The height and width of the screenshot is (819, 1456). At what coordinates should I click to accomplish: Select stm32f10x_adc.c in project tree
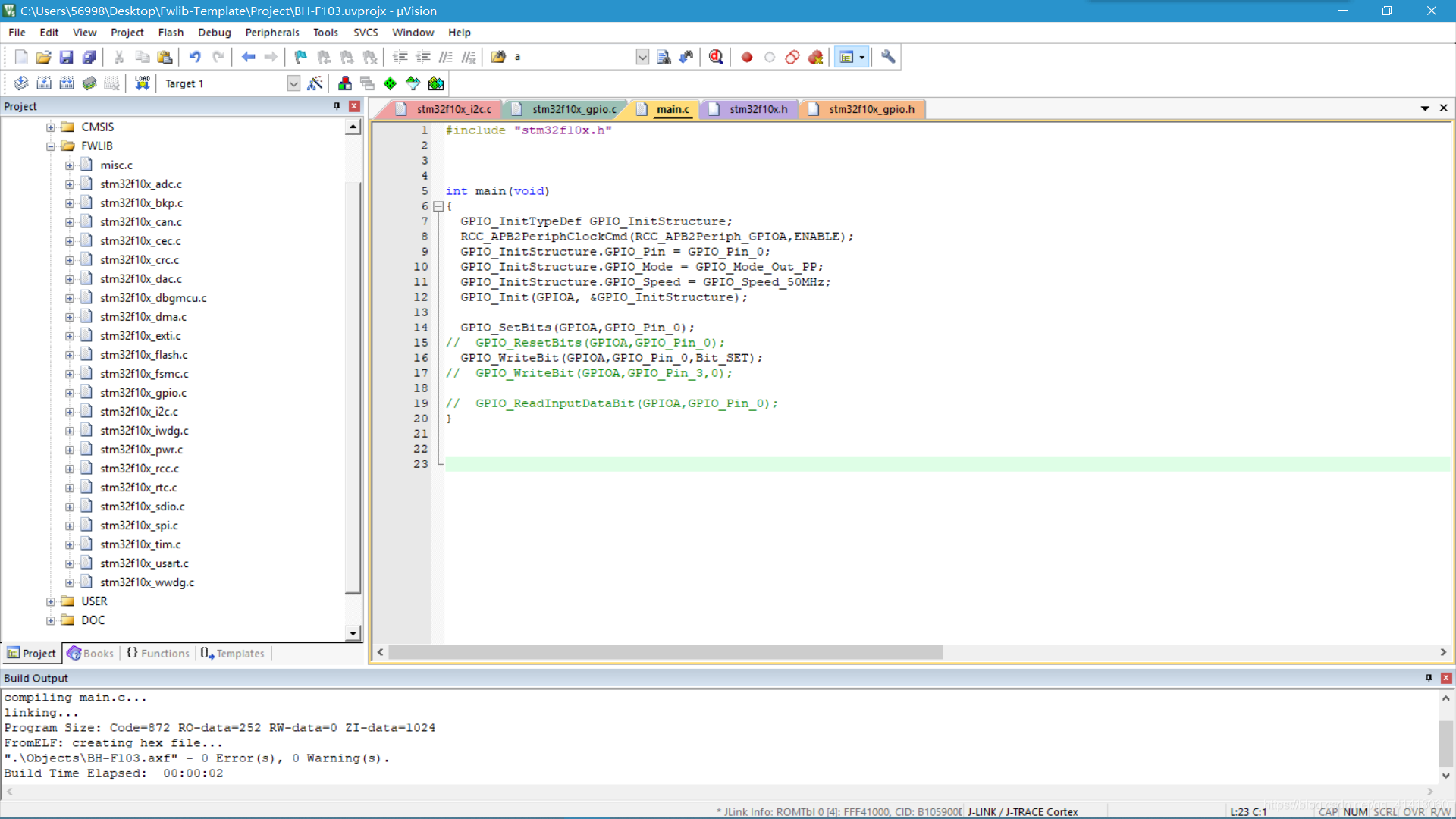click(141, 184)
